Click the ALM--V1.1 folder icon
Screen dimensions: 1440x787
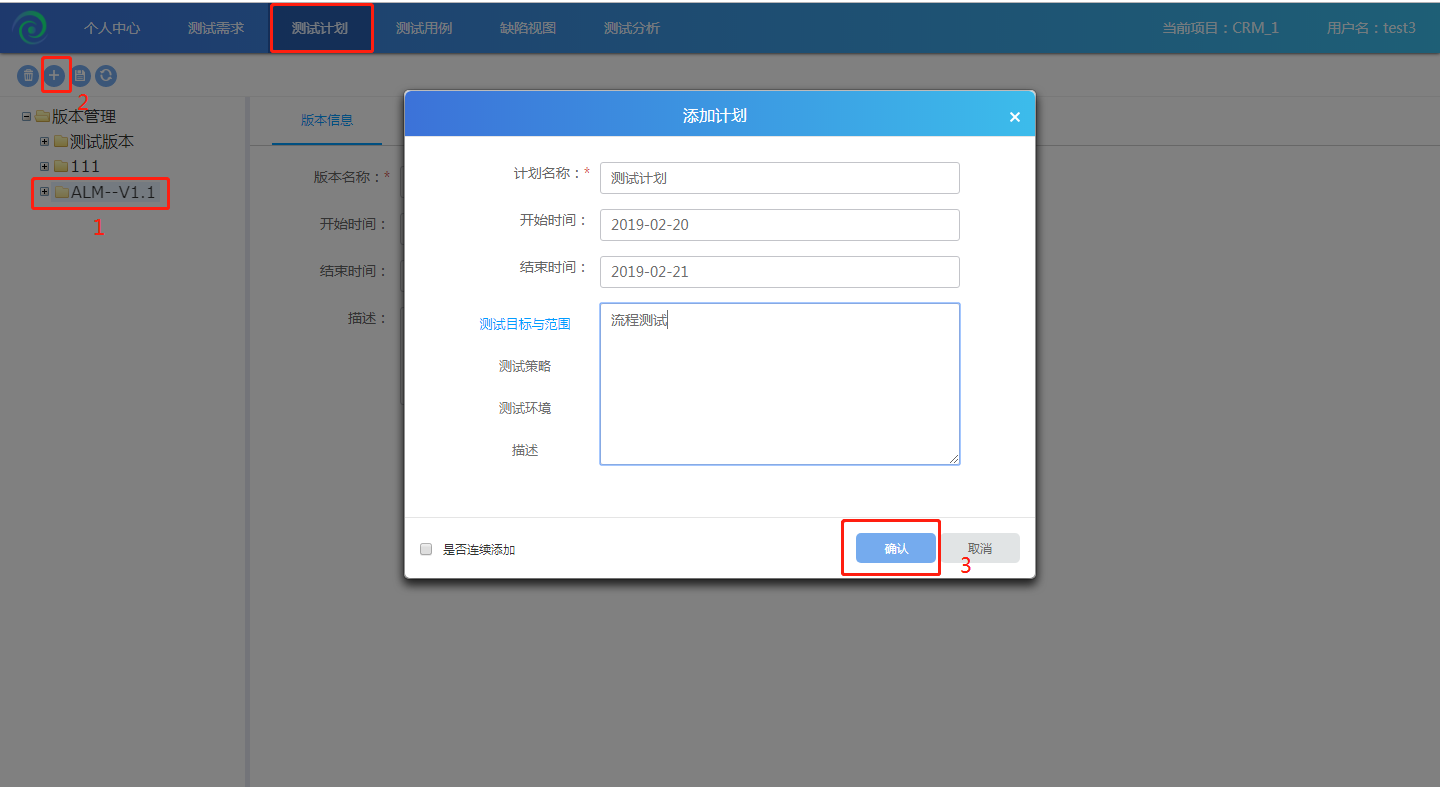61,192
